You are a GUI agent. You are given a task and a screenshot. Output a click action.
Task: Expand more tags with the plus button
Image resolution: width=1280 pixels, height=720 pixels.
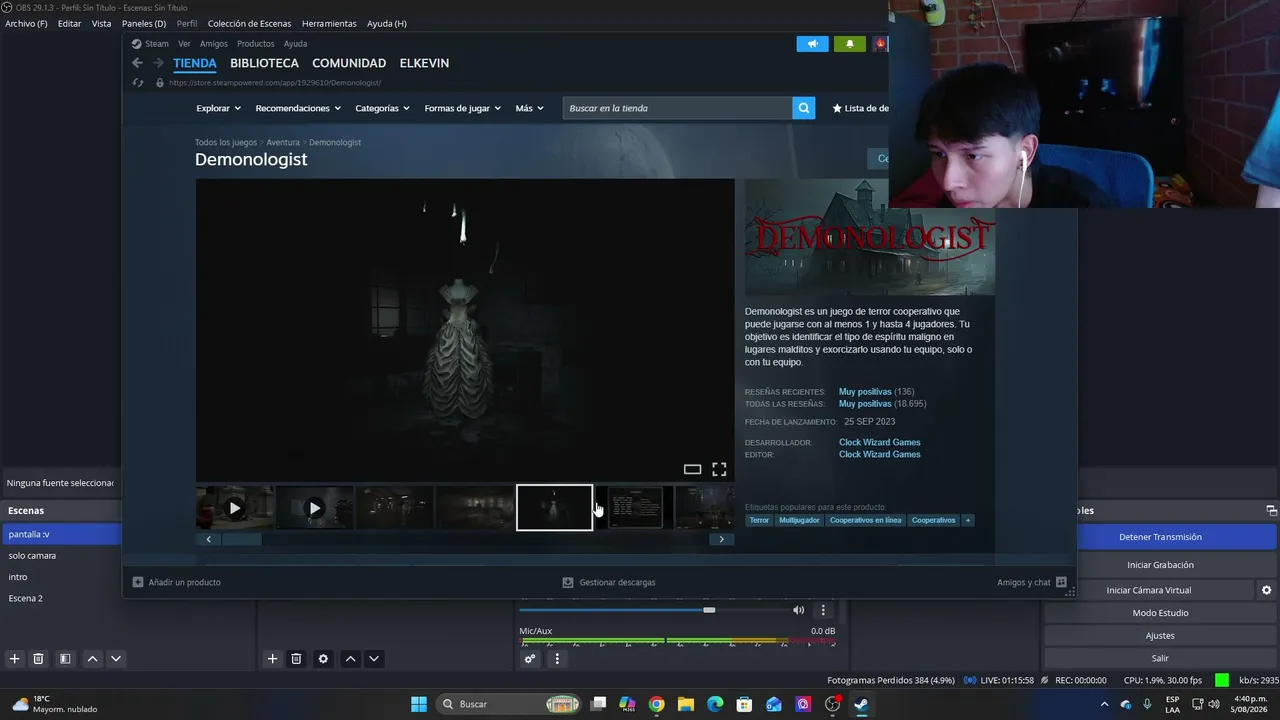tap(967, 520)
